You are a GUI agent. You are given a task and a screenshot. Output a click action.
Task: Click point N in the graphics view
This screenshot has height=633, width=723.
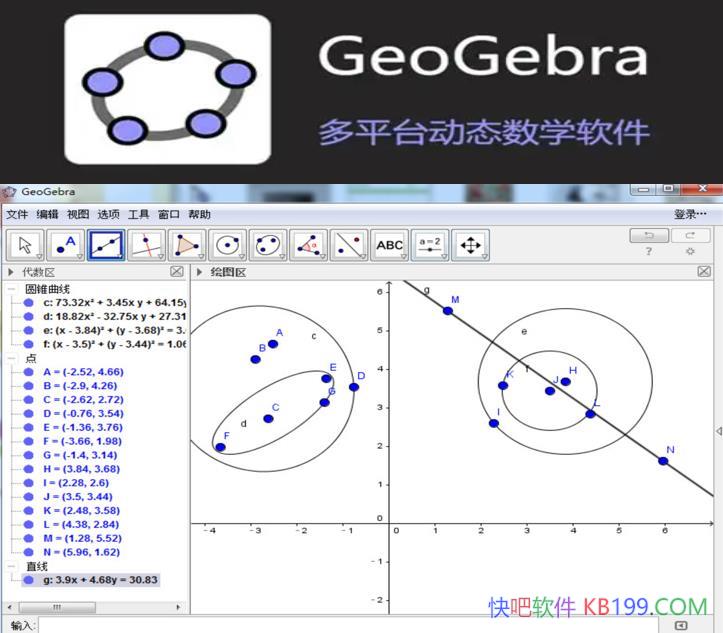click(663, 461)
